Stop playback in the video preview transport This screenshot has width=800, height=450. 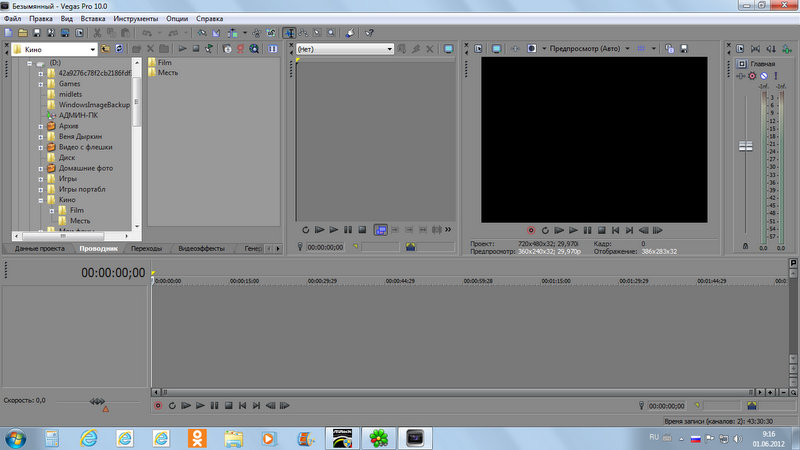click(x=602, y=231)
